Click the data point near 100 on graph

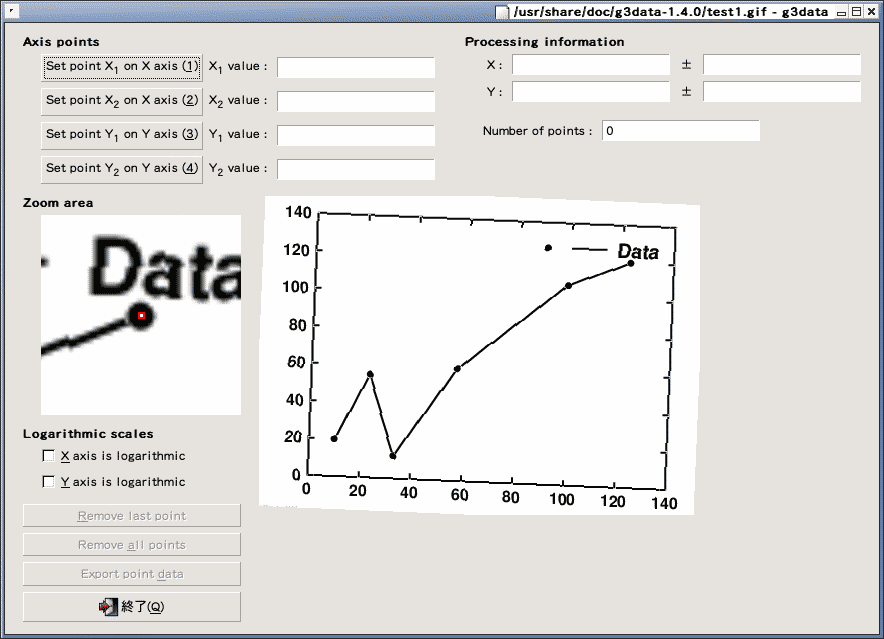[568, 286]
